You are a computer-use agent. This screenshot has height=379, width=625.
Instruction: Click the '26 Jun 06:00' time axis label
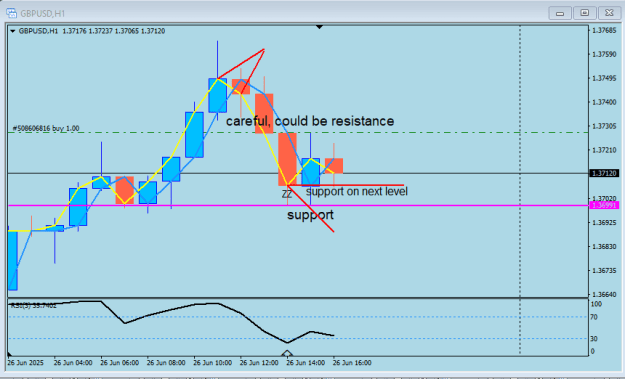(120, 363)
